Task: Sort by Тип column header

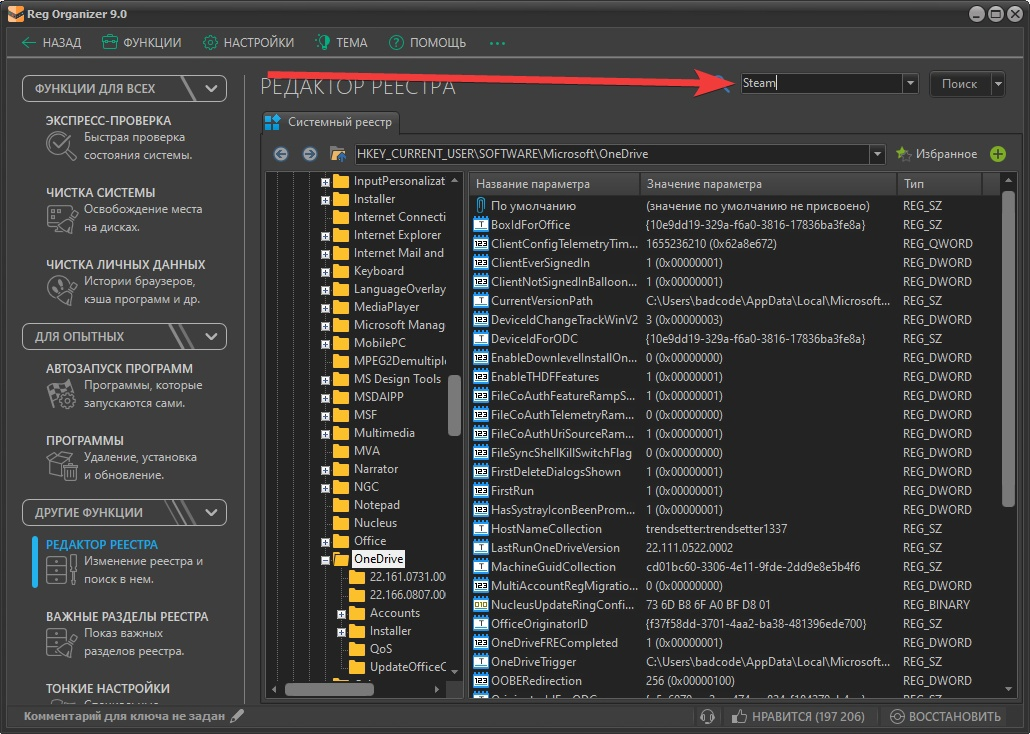Action: pos(939,184)
